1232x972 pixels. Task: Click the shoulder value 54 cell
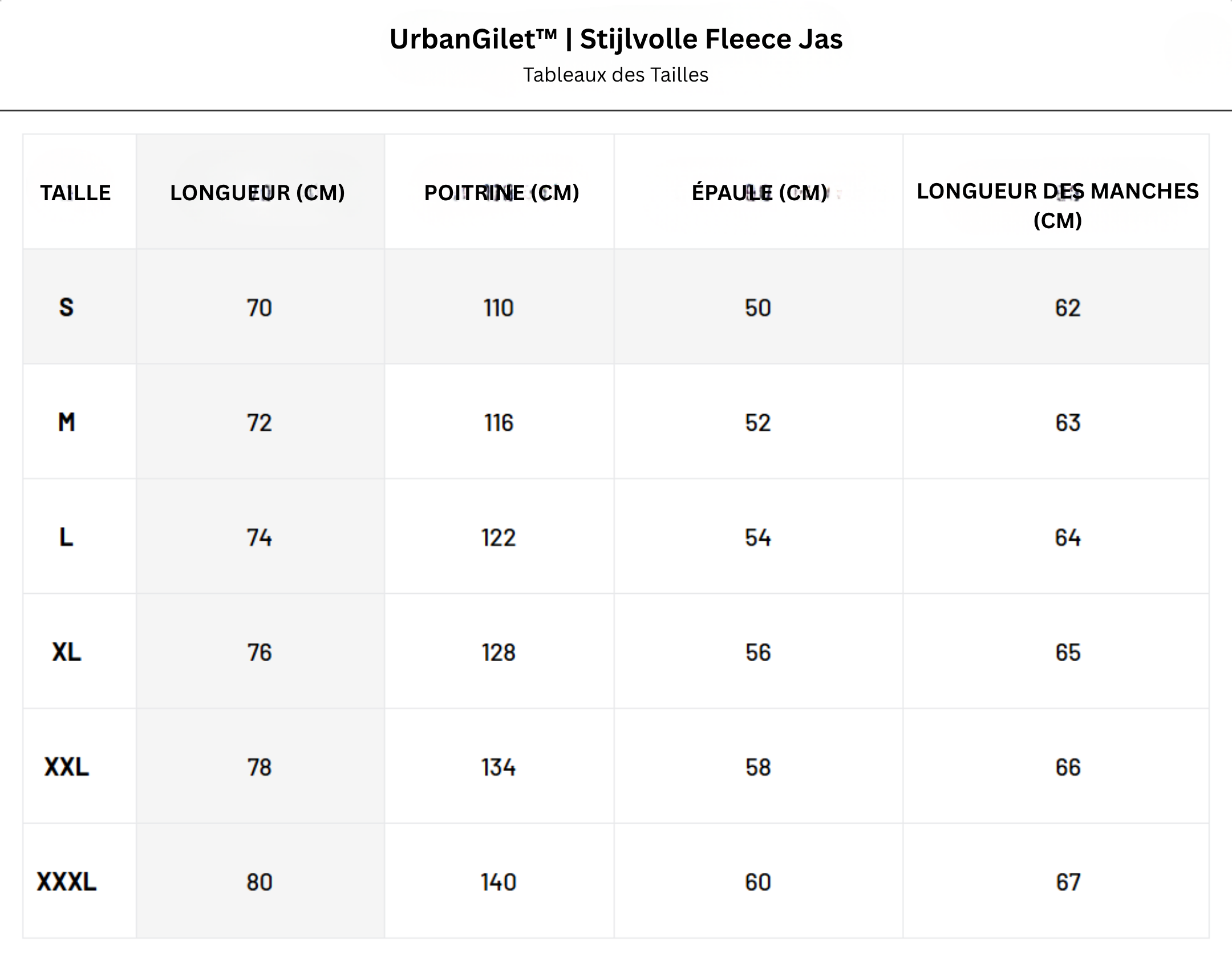click(x=758, y=537)
